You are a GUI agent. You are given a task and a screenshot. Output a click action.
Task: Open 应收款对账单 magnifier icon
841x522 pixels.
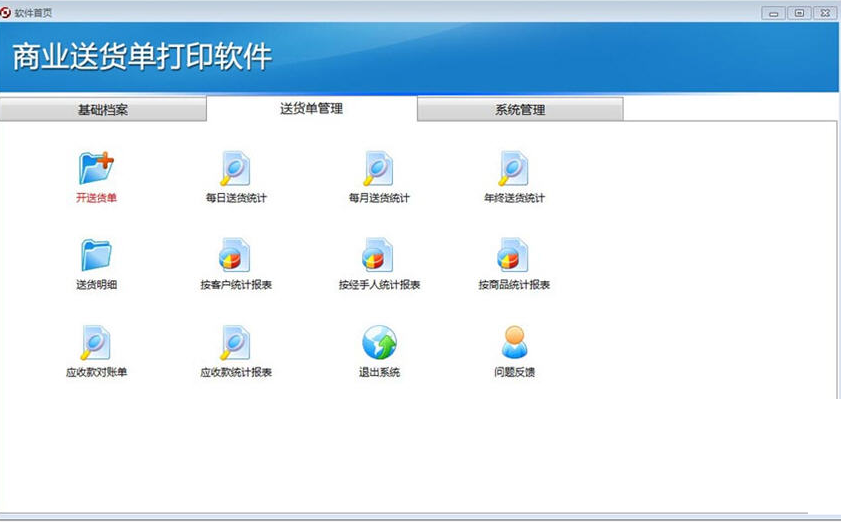pyautogui.click(x=96, y=342)
